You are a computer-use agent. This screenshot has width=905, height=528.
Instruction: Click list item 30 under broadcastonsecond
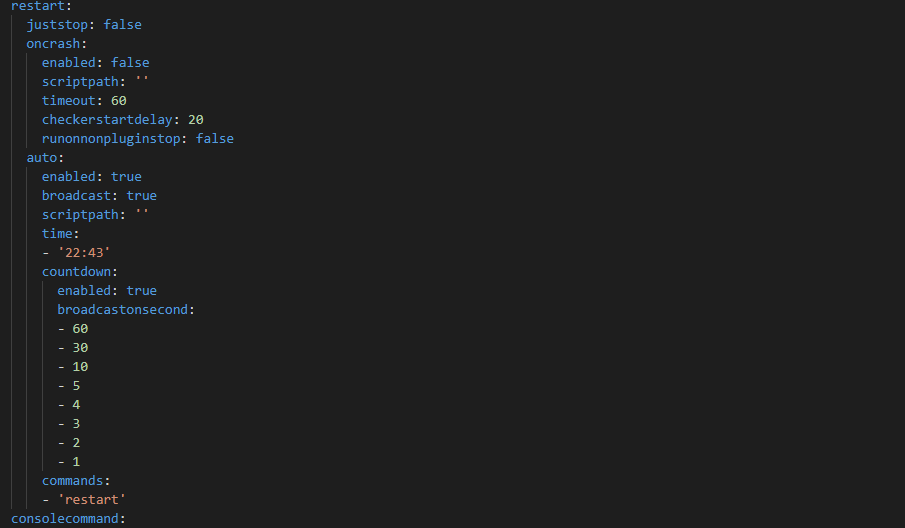pos(80,348)
